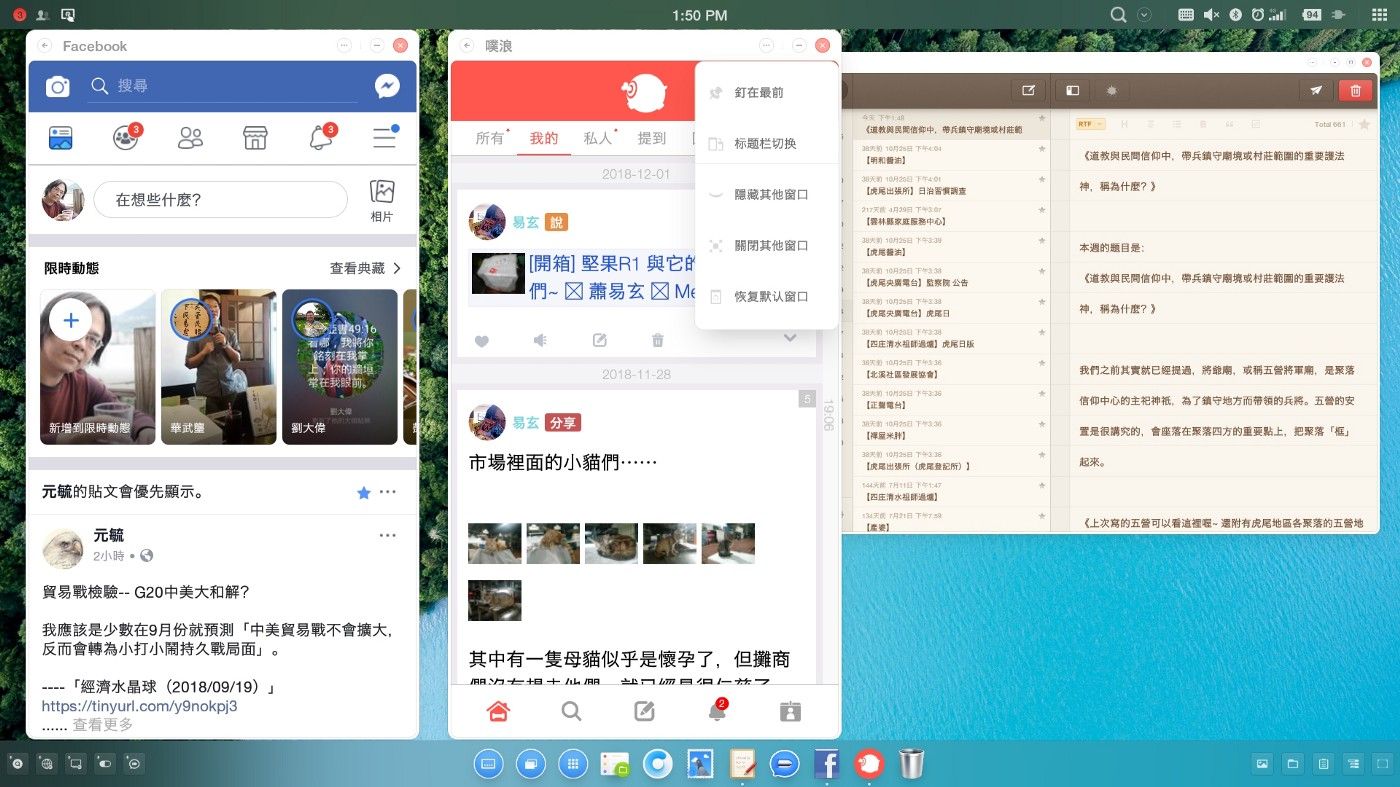Open RTF format dropdown
This screenshot has width=1400, height=787.
point(1090,124)
